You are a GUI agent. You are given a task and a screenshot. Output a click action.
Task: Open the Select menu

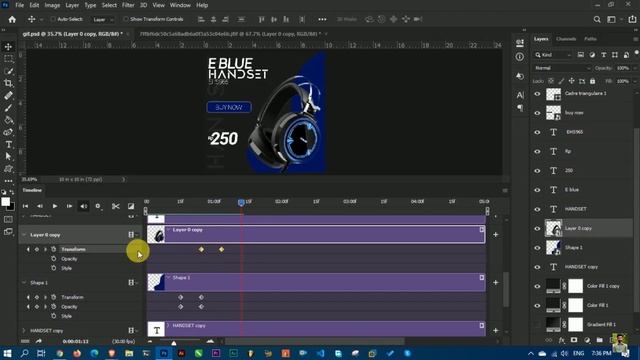click(x=109, y=5)
